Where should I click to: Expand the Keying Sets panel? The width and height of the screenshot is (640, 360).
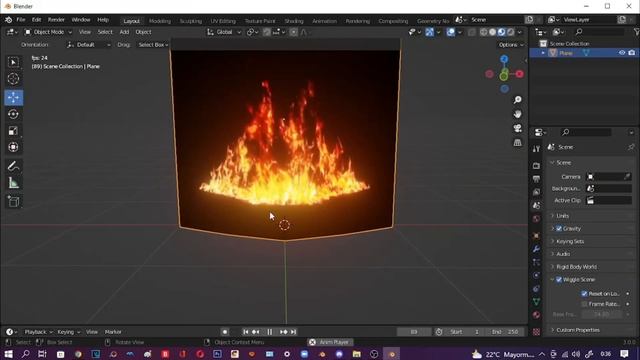(x=570, y=241)
